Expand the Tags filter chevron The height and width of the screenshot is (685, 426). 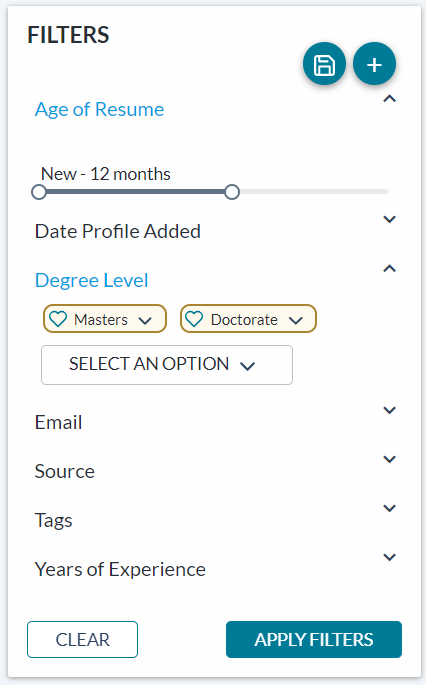tap(389, 508)
